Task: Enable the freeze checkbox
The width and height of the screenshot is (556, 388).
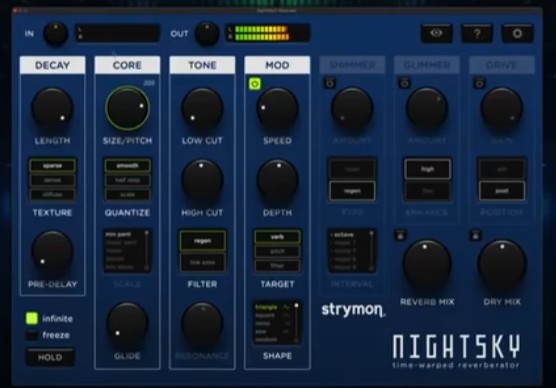Action: [x=32, y=335]
